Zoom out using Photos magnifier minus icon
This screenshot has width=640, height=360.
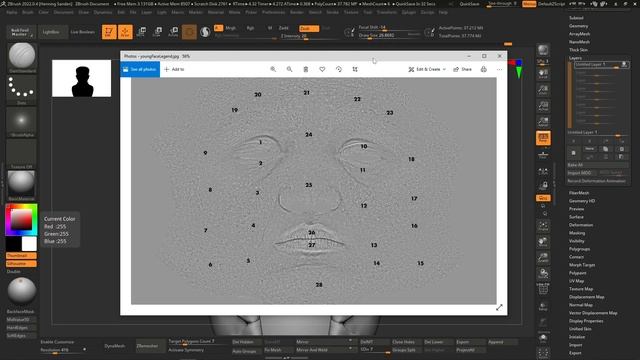pyautogui.click(x=289, y=69)
